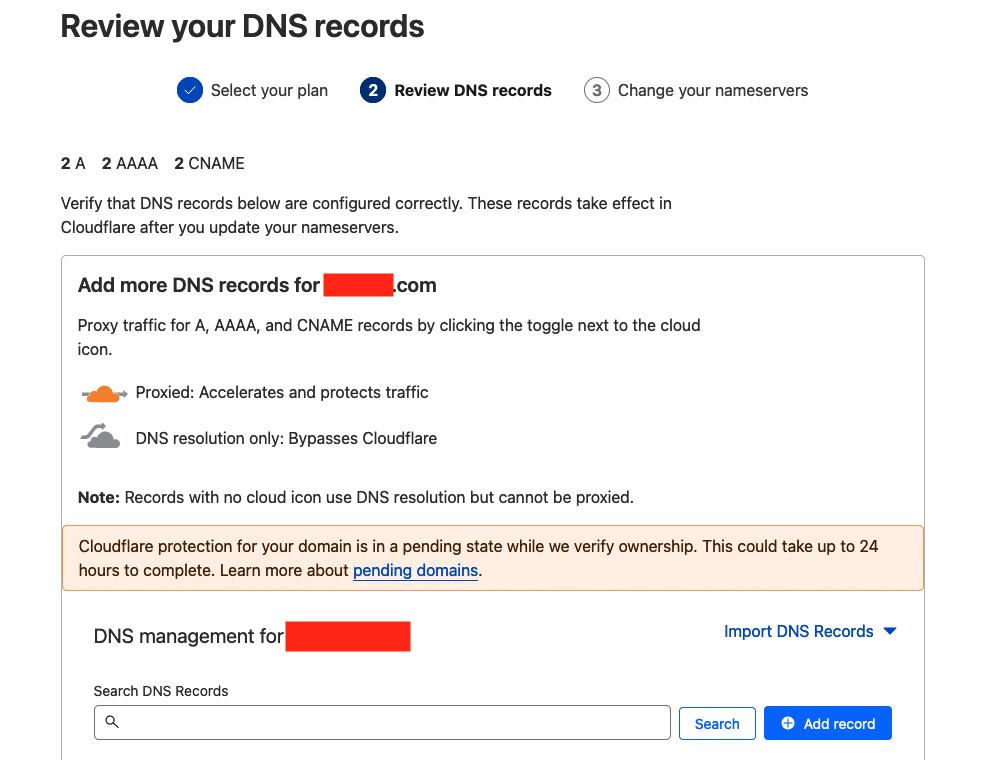The height and width of the screenshot is (760, 995).
Task: Click the Add record button label
Action: tap(839, 724)
